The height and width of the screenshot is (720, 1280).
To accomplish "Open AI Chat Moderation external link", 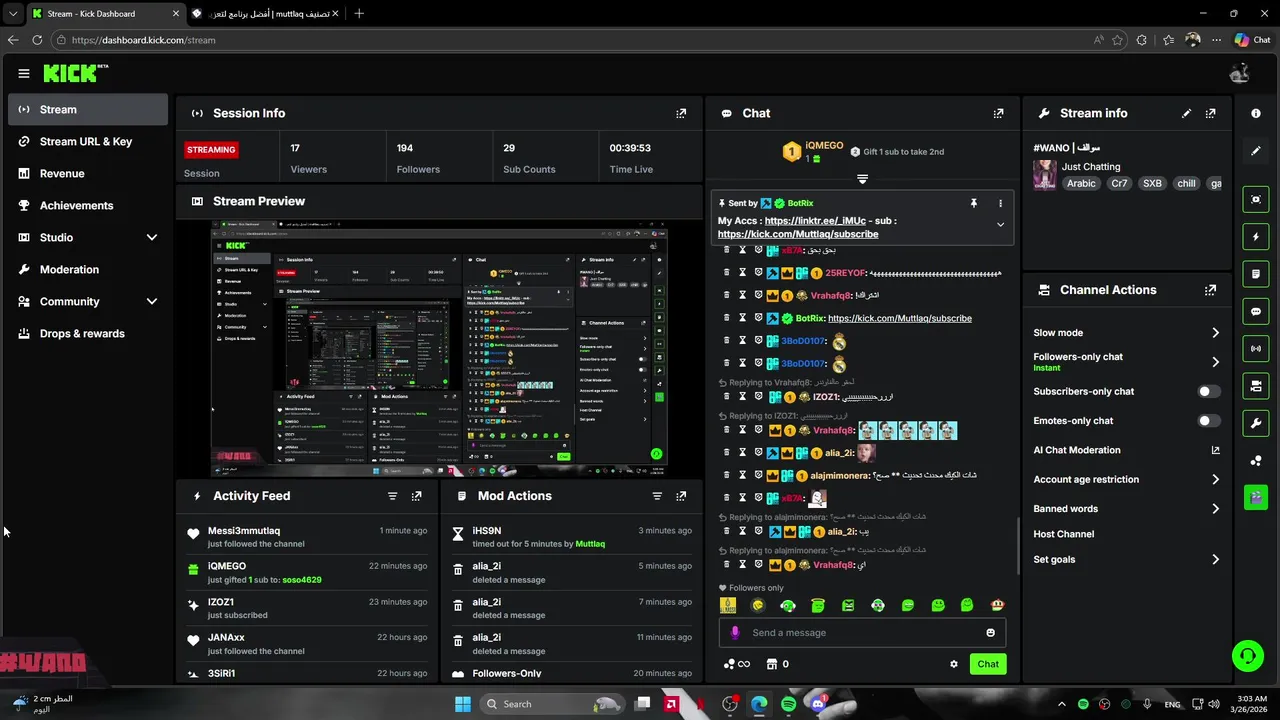I will click(x=1215, y=450).
